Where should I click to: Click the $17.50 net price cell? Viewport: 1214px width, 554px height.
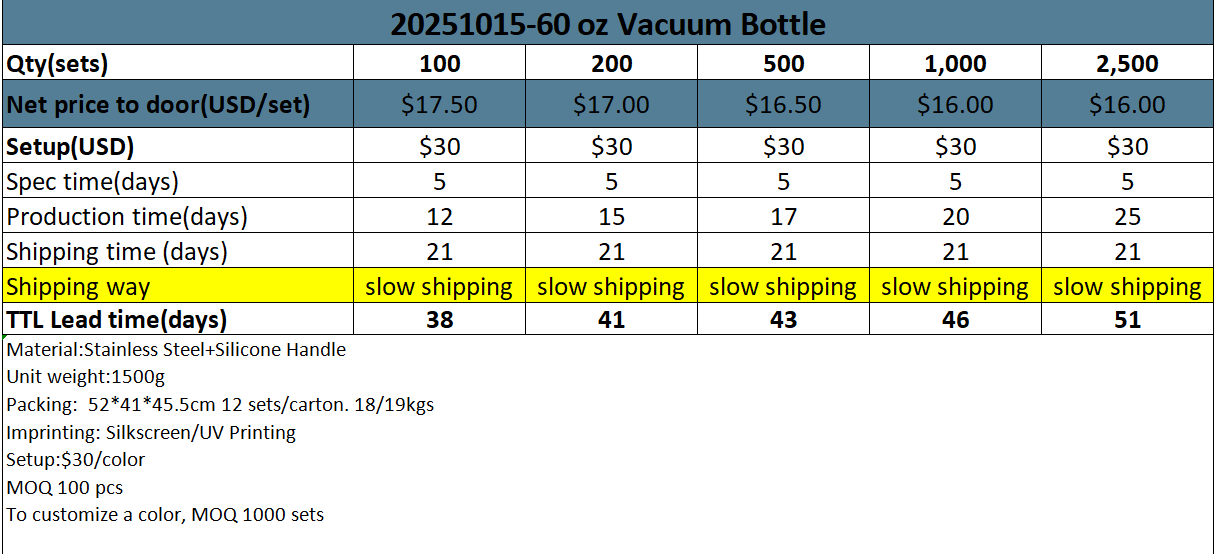(439, 105)
